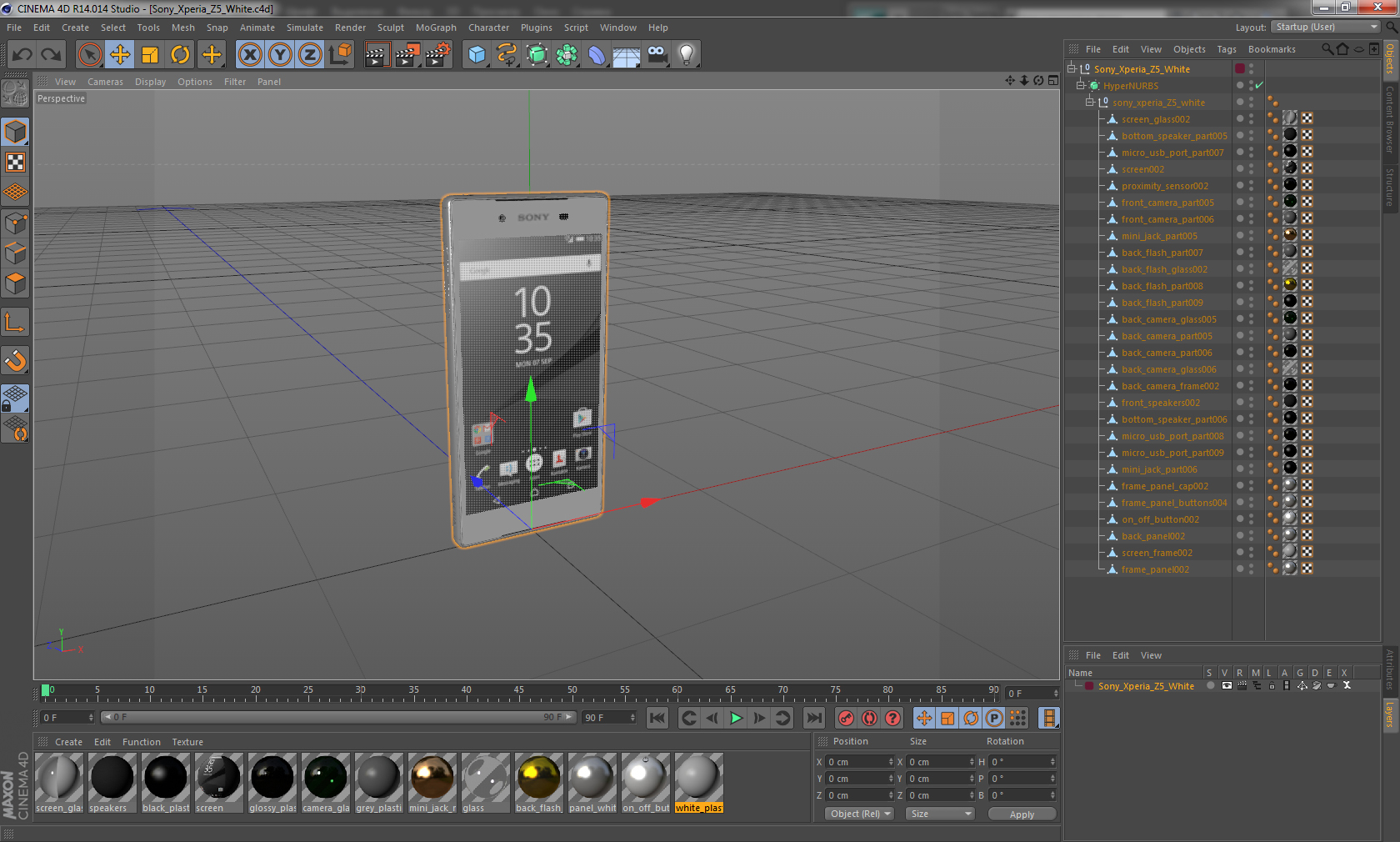The width and height of the screenshot is (1400, 842).
Task: Collapse the HyperNURBS object
Action: pos(1080,86)
